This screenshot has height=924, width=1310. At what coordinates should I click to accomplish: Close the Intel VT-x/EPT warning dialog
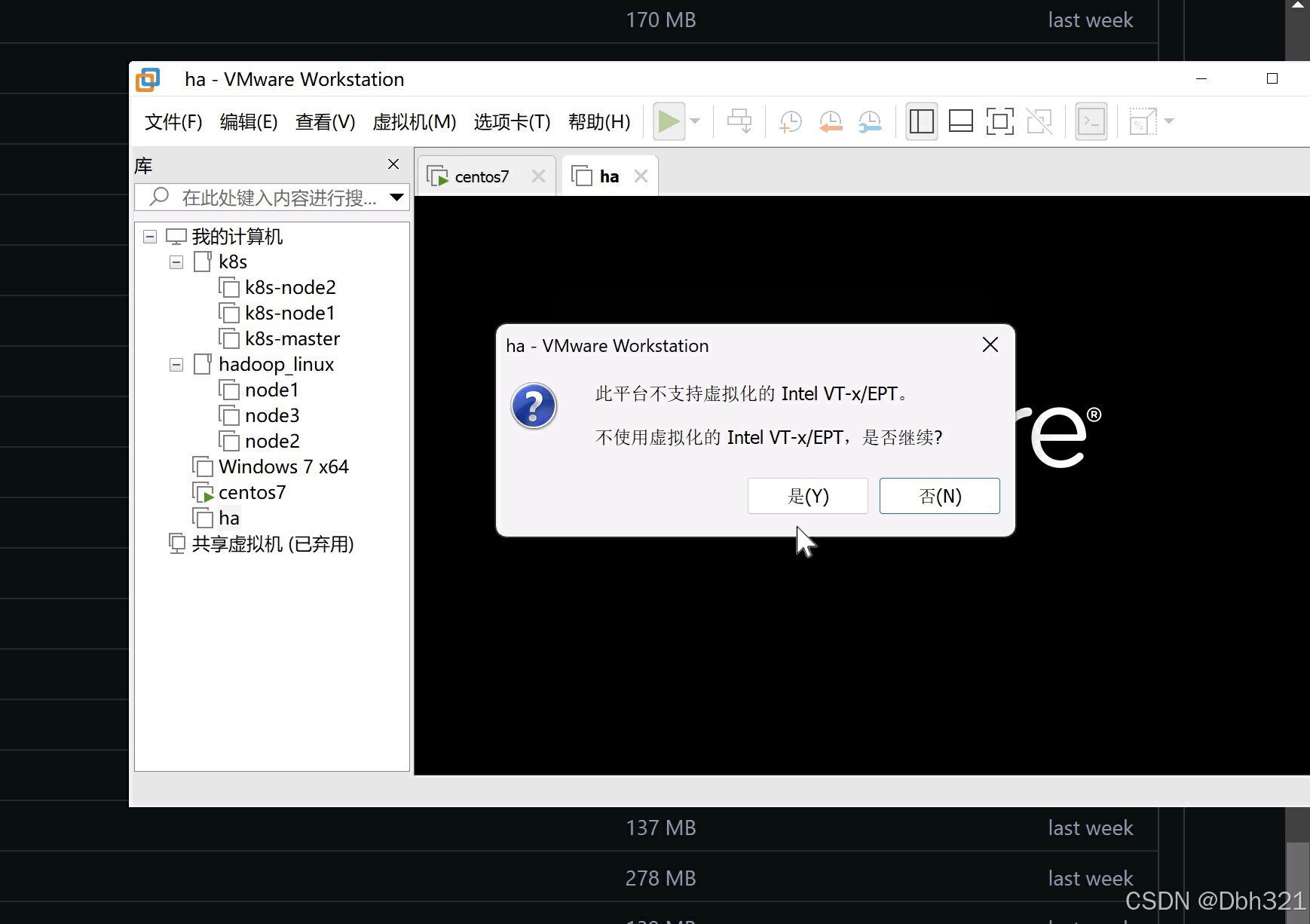tap(990, 345)
